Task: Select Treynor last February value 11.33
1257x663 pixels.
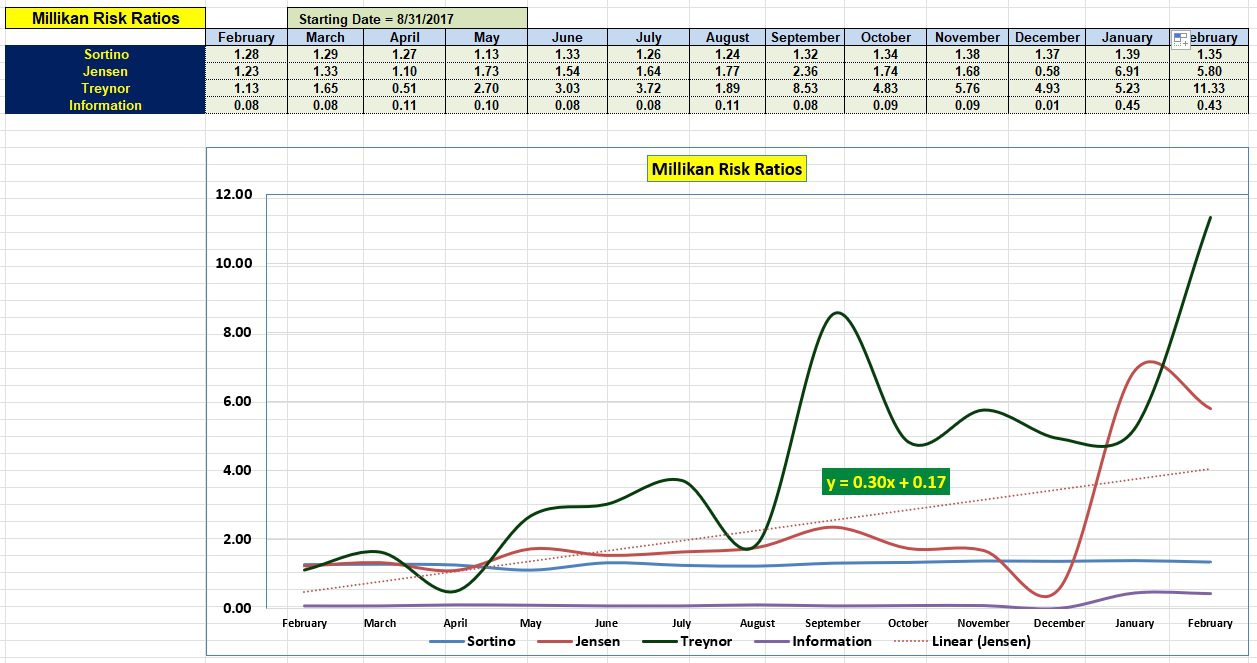Action: [1209, 88]
